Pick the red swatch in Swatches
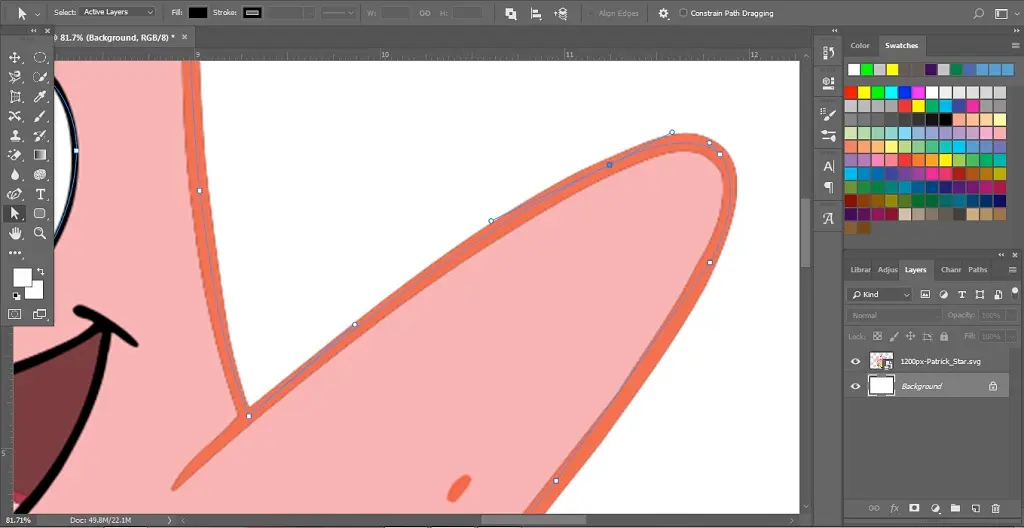The image size is (1024, 528). click(851, 93)
